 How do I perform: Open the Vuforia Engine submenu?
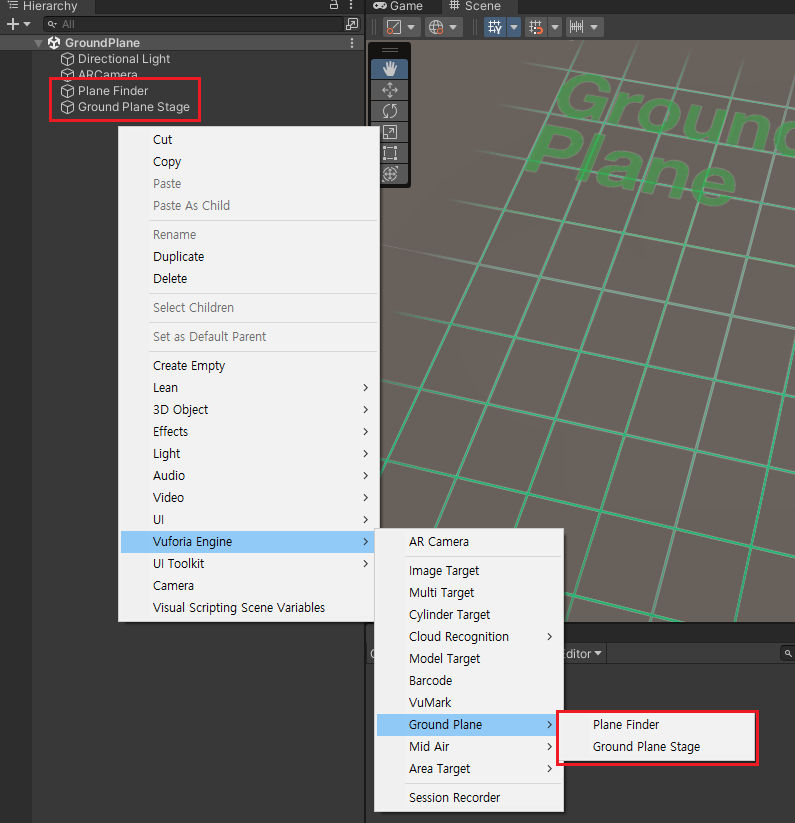[x=247, y=542]
